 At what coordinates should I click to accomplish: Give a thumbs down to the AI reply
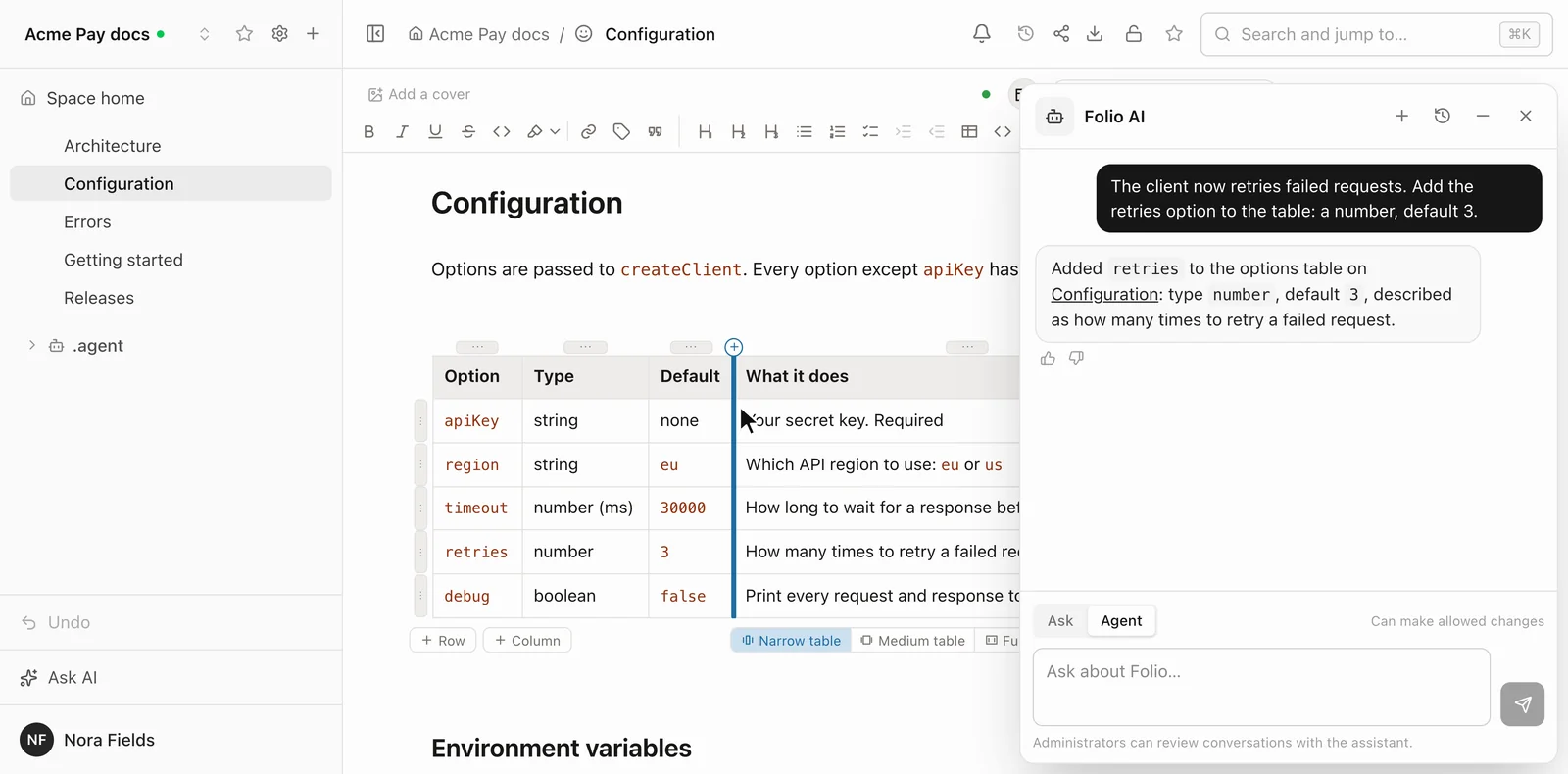click(x=1076, y=359)
